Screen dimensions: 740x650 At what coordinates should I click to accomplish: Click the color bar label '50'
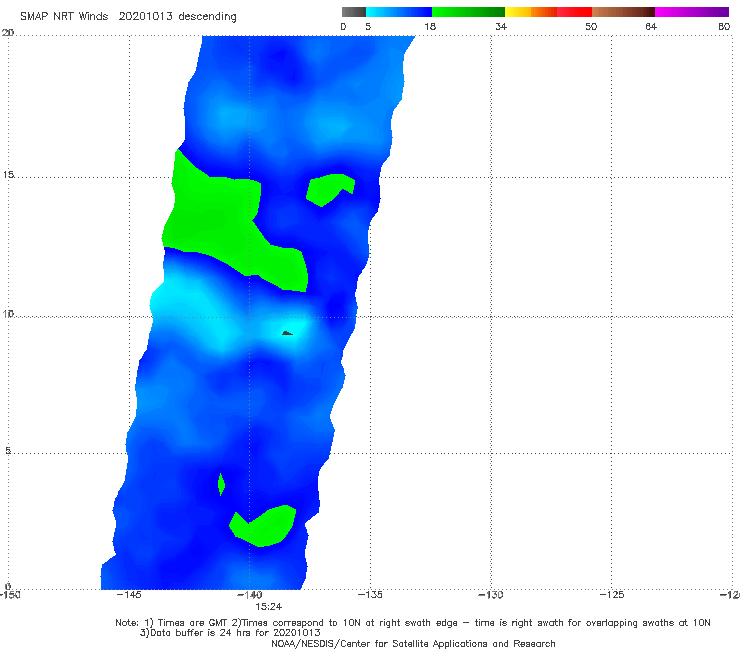[591, 26]
